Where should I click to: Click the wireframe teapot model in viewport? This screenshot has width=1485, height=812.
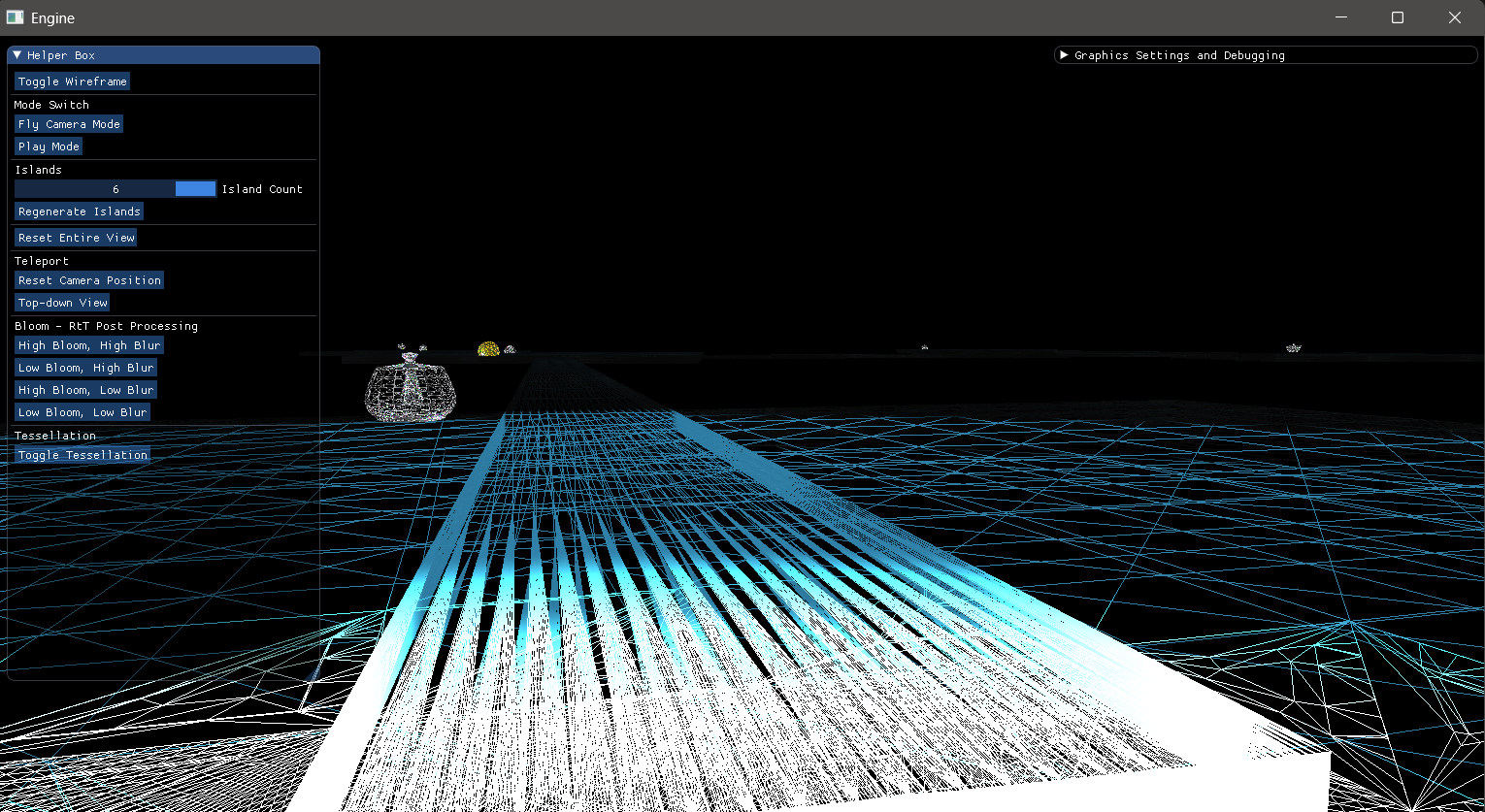(x=411, y=388)
